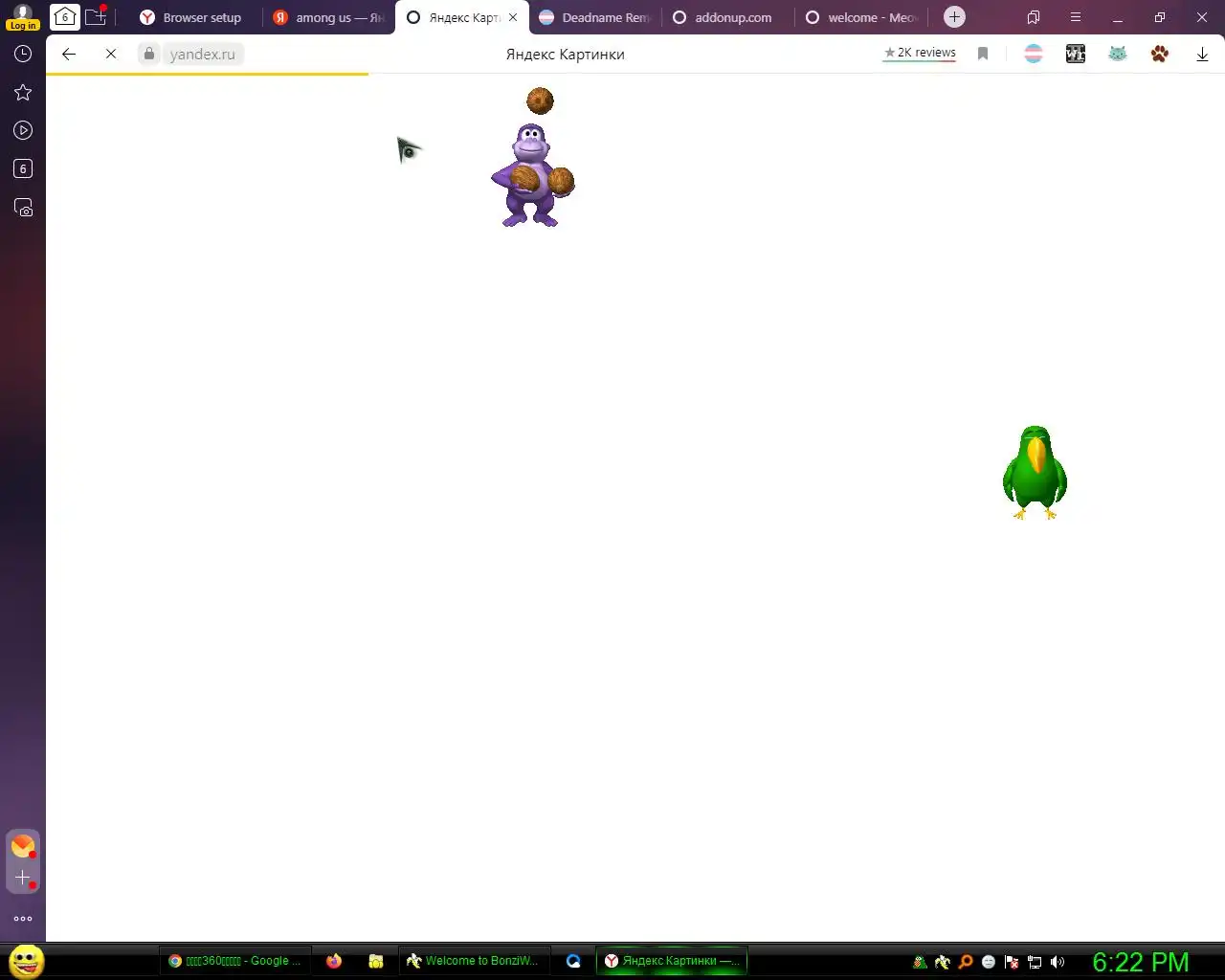Open the Deadname Remover flag extension
The height and width of the screenshot is (980, 1225).
[1034, 54]
